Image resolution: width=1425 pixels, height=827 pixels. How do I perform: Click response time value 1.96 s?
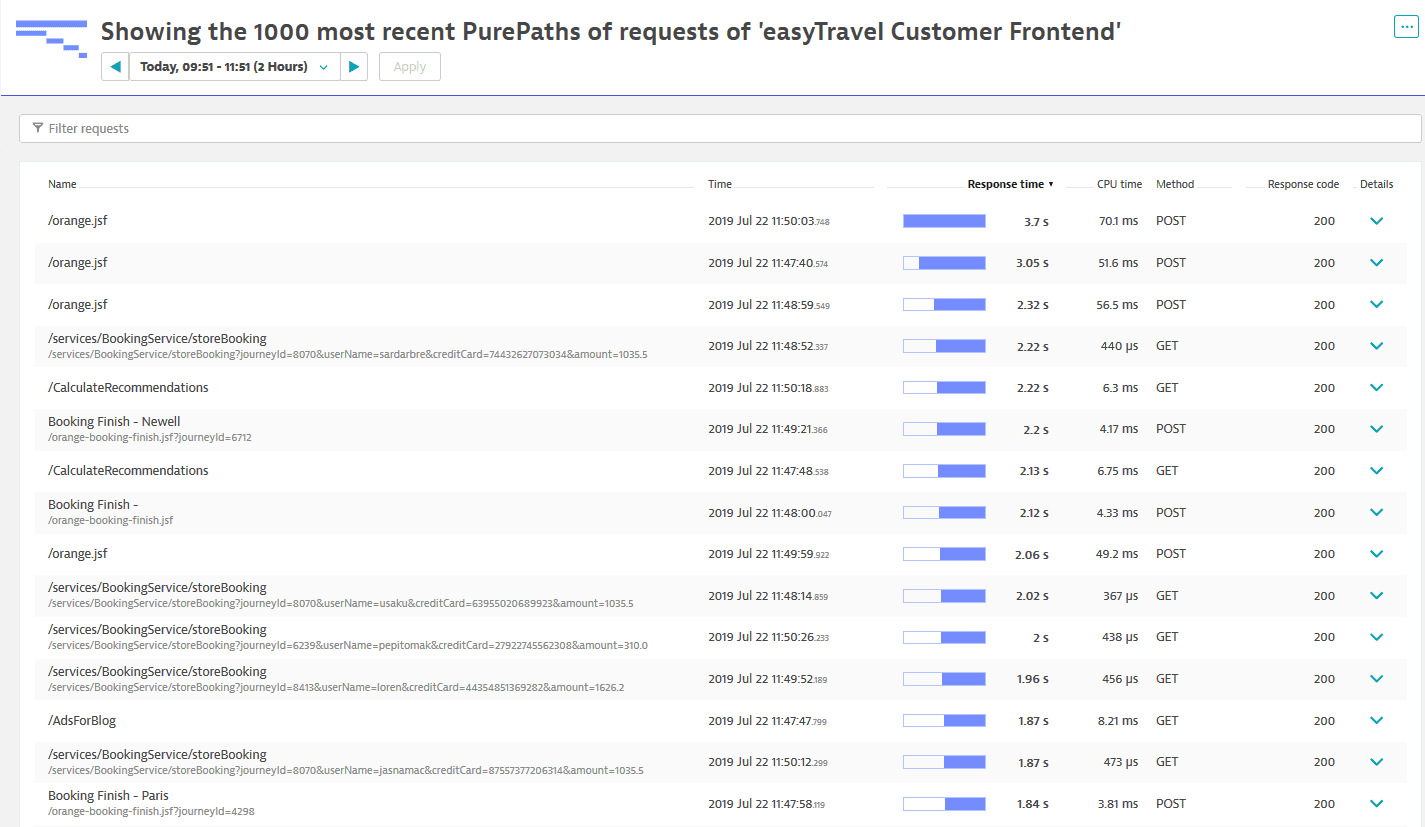(1032, 679)
